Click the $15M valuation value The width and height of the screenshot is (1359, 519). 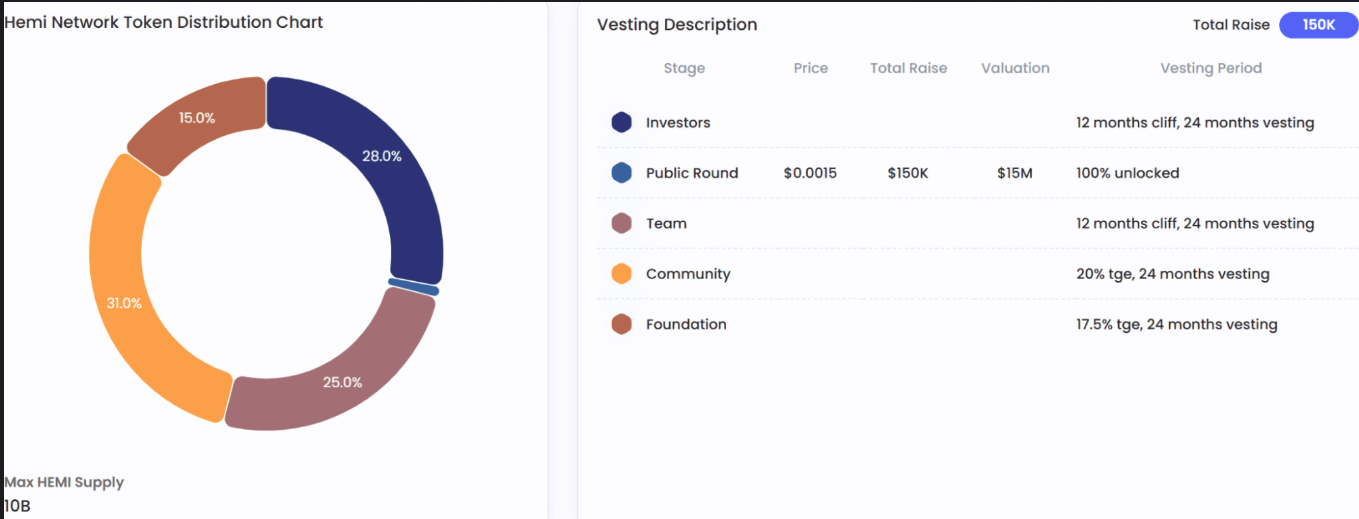point(1015,173)
